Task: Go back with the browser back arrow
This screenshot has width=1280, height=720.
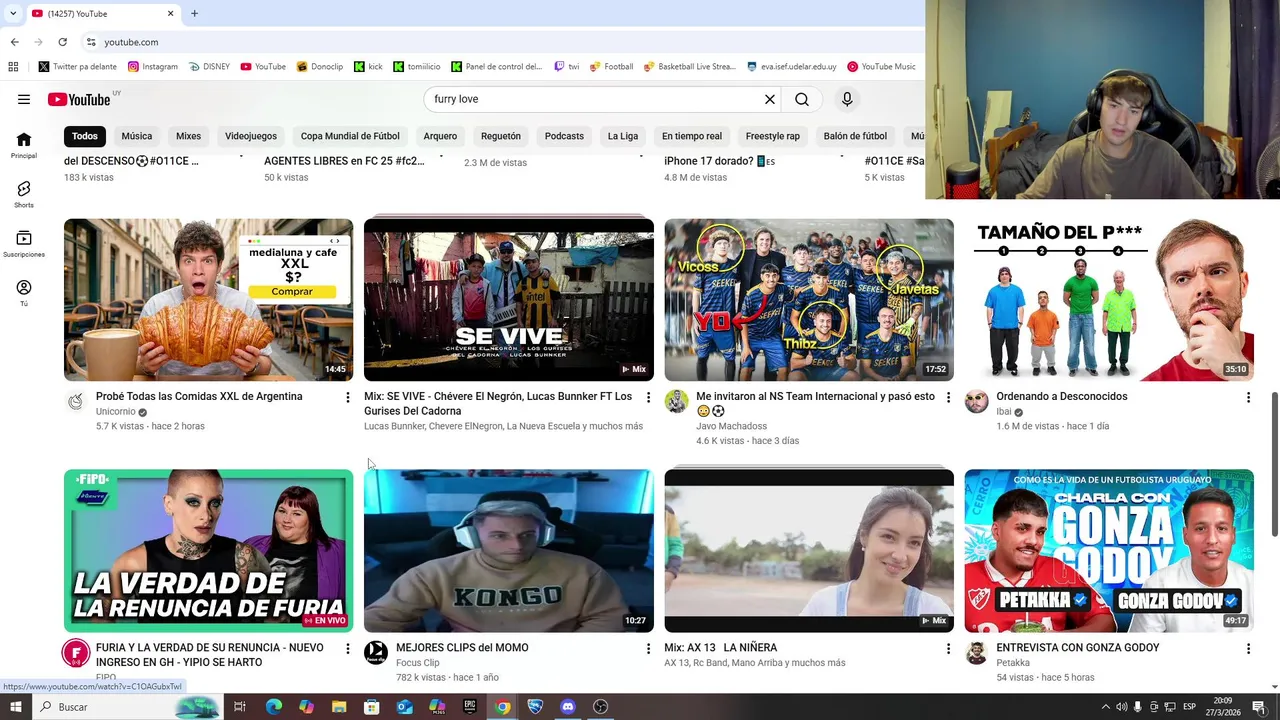Action: 14,42
